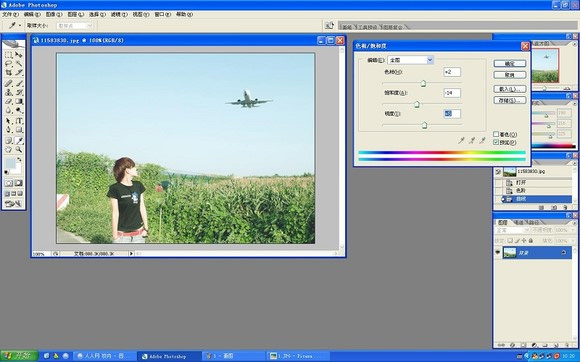Viewport: 580px width, 362px height.
Task: Enable the 着色 (Colorize) checkbox
Action: coord(496,134)
